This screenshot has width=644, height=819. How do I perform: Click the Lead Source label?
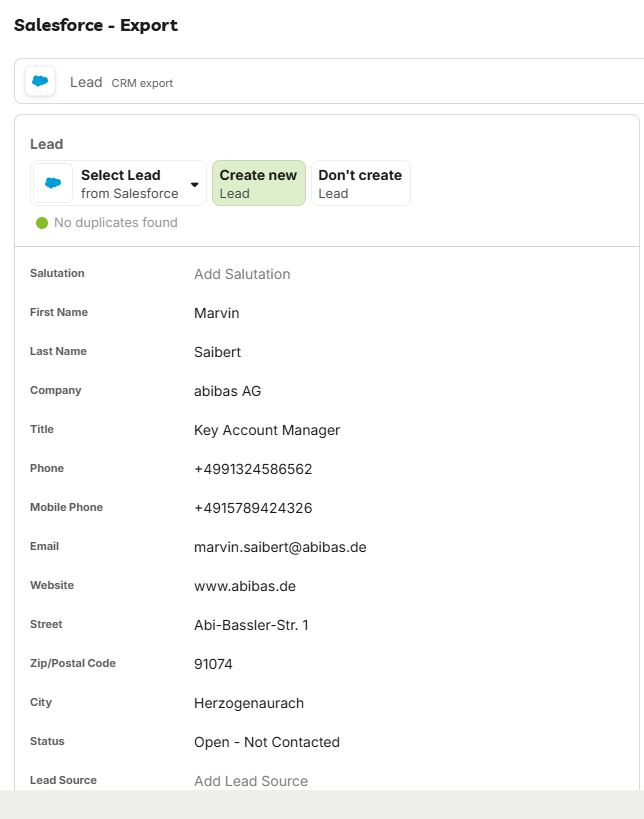coord(63,780)
